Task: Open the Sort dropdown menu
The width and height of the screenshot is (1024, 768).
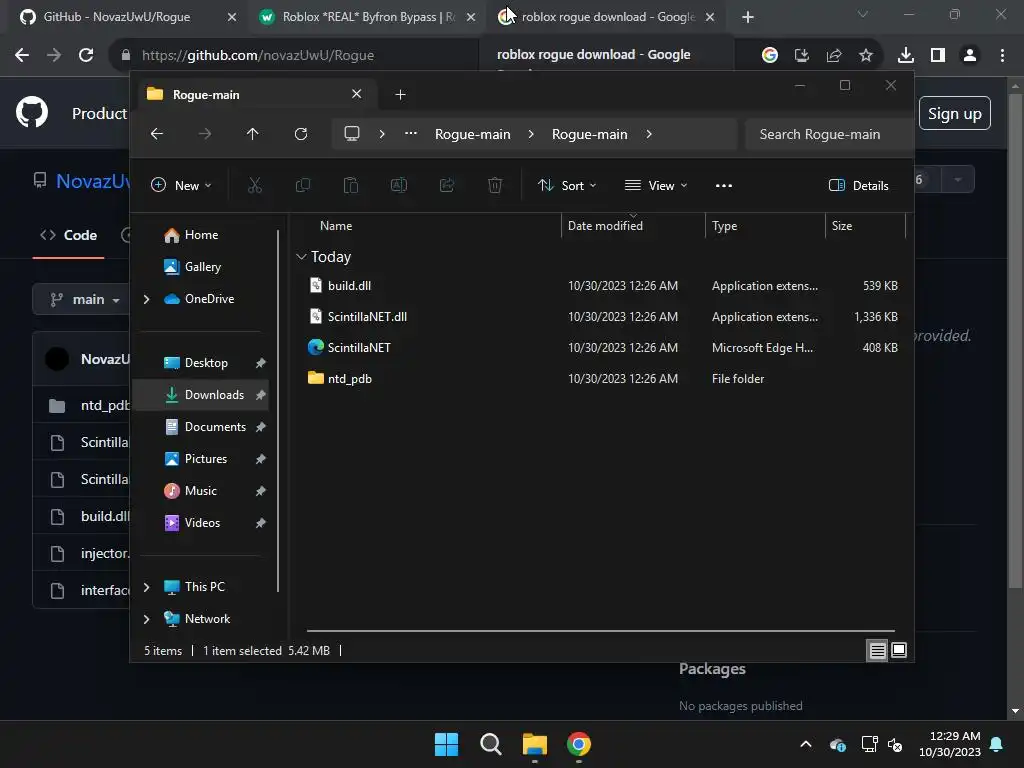Action: 567,185
